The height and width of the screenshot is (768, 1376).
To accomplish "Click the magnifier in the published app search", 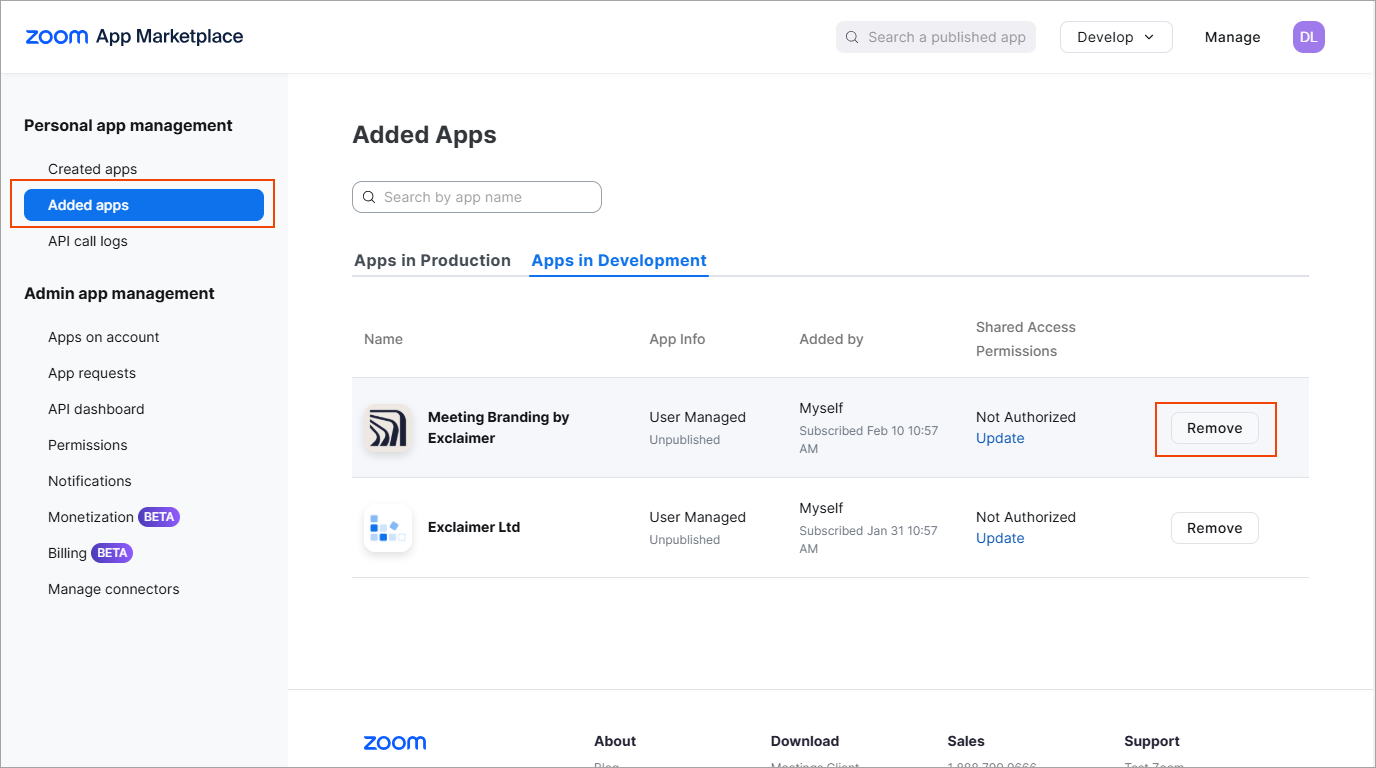I will (851, 36).
